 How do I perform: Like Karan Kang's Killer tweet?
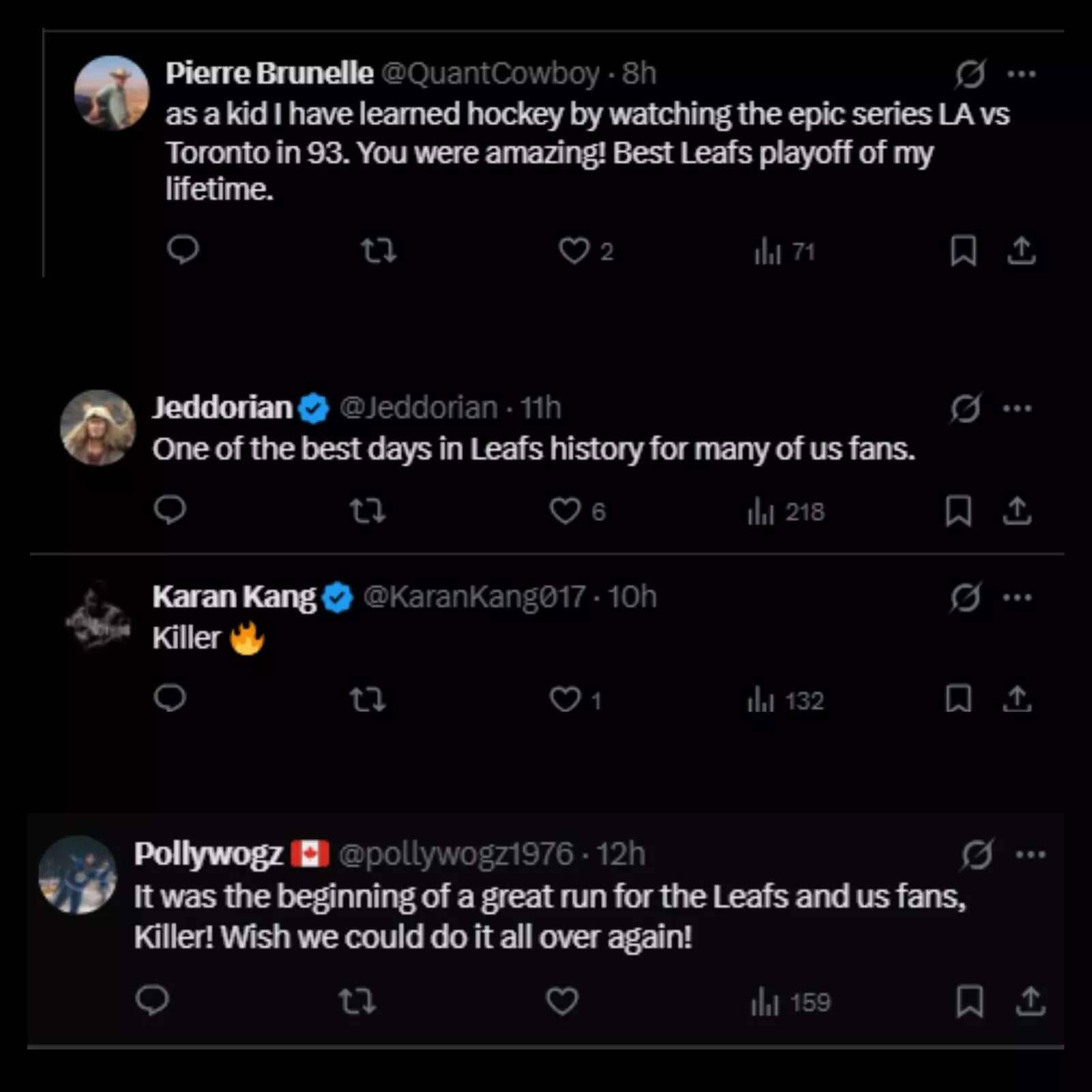[x=565, y=699]
